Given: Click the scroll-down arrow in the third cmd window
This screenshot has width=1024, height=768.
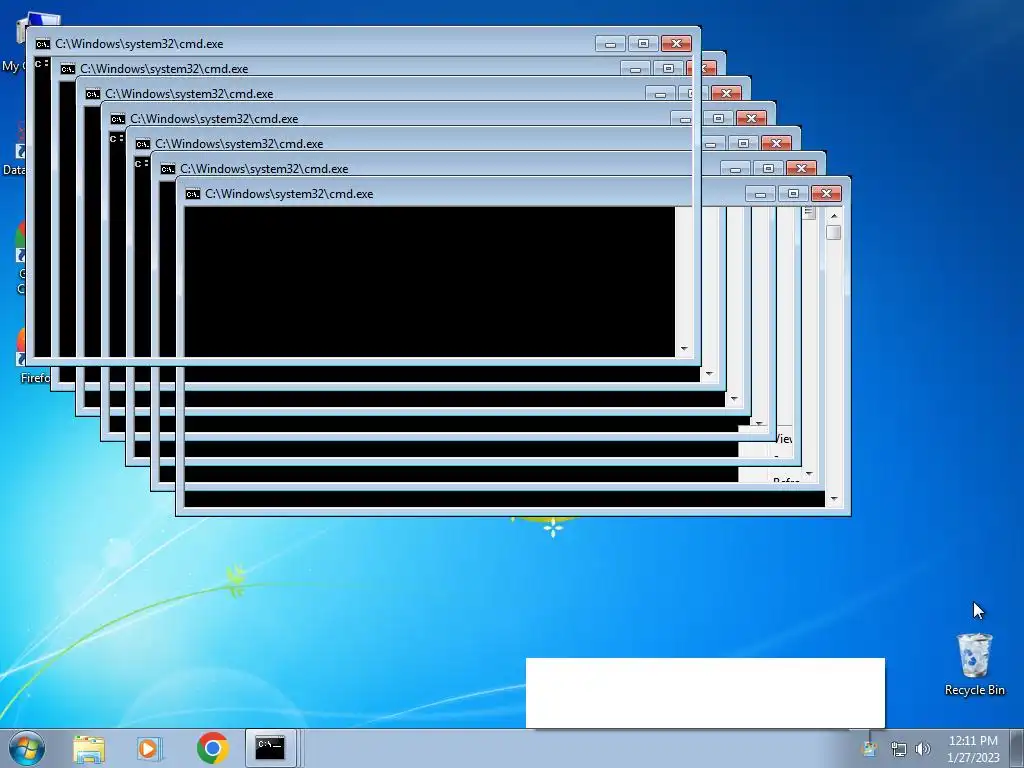Looking at the screenshot, I should [733, 398].
